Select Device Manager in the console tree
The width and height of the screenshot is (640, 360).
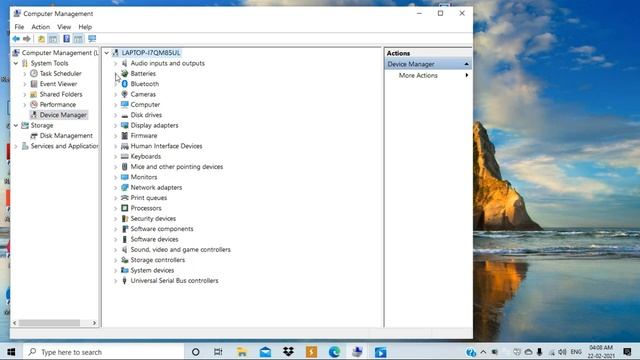pyautogui.click(x=63, y=115)
